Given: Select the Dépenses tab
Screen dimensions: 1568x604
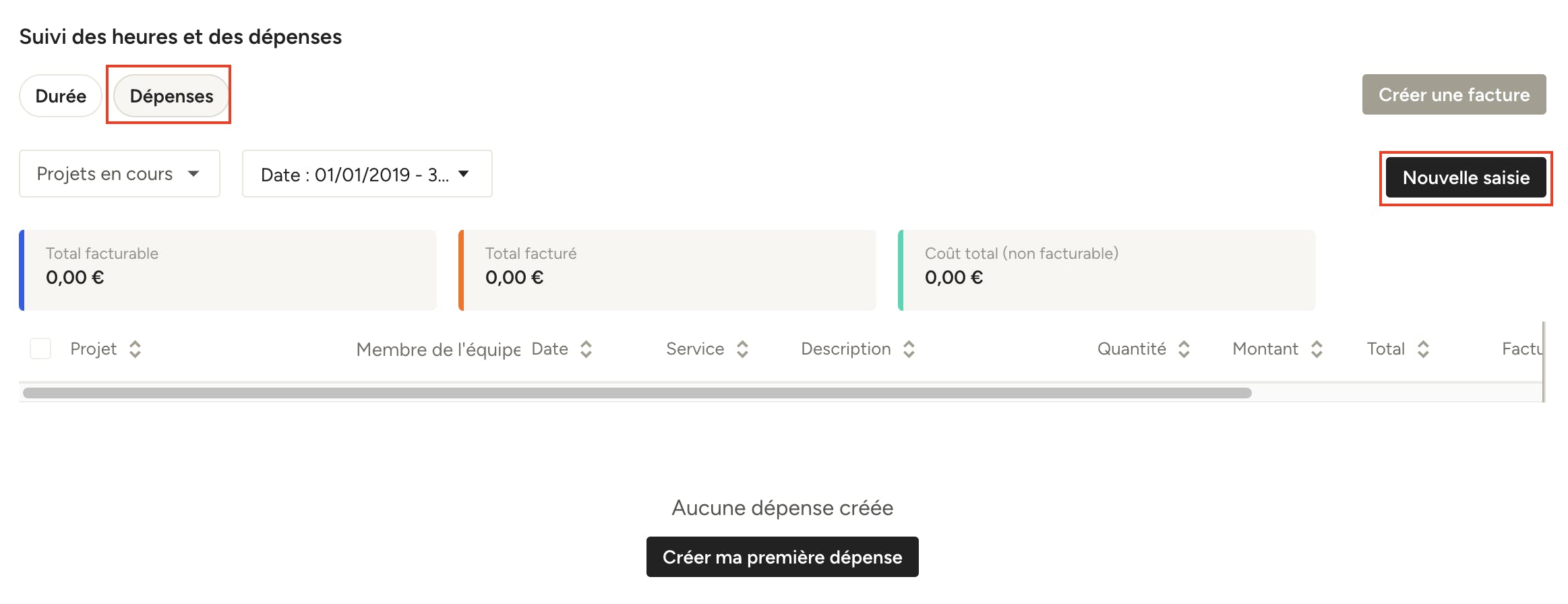Looking at the screenshot, I should pyautogui.click(x=171, y=96).
